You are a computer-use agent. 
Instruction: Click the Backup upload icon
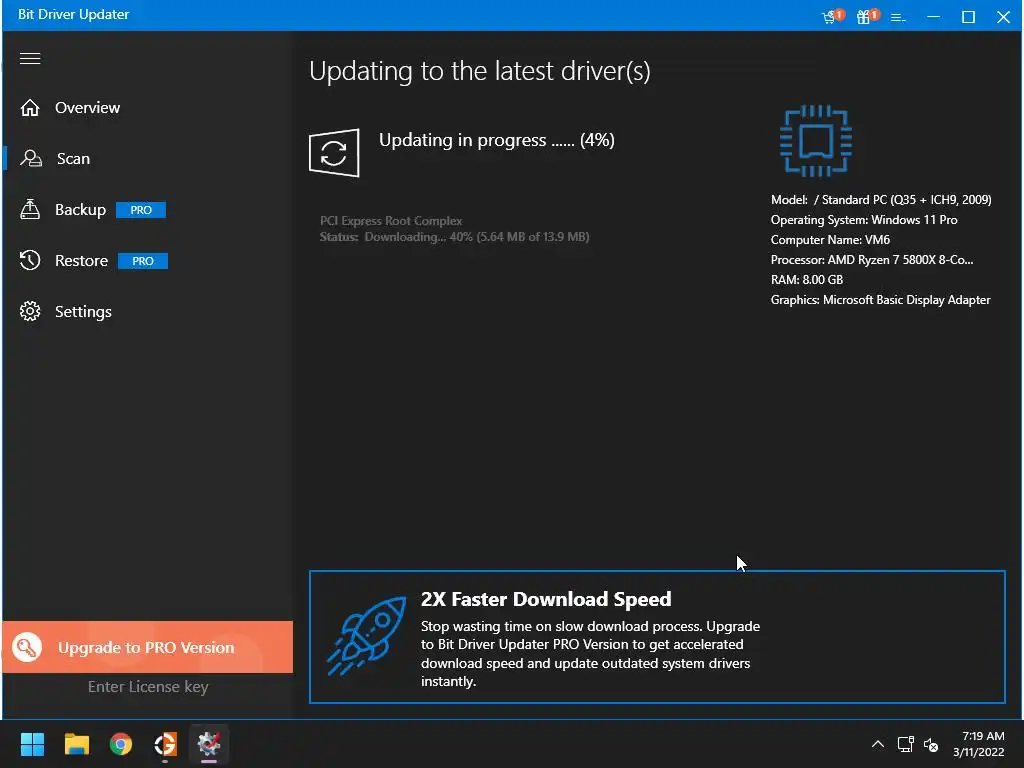point(30,209)
